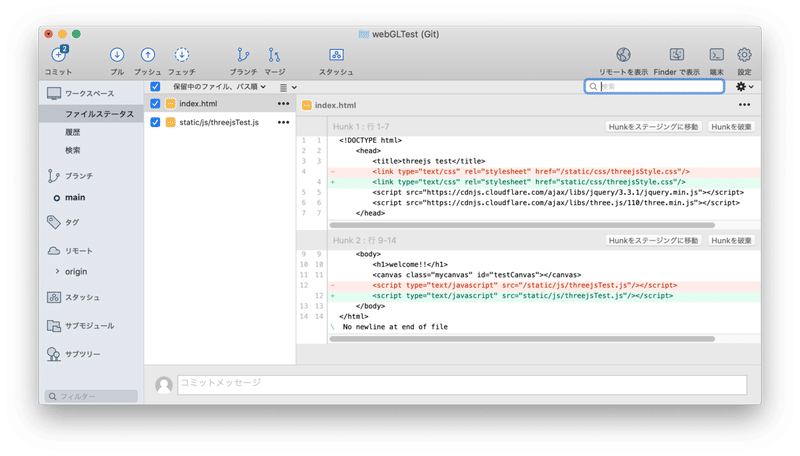The width and height of the screenshot is (800, 456).
Task: Reveal repository with Finder で表示 icon
Action: coord(677,55)
